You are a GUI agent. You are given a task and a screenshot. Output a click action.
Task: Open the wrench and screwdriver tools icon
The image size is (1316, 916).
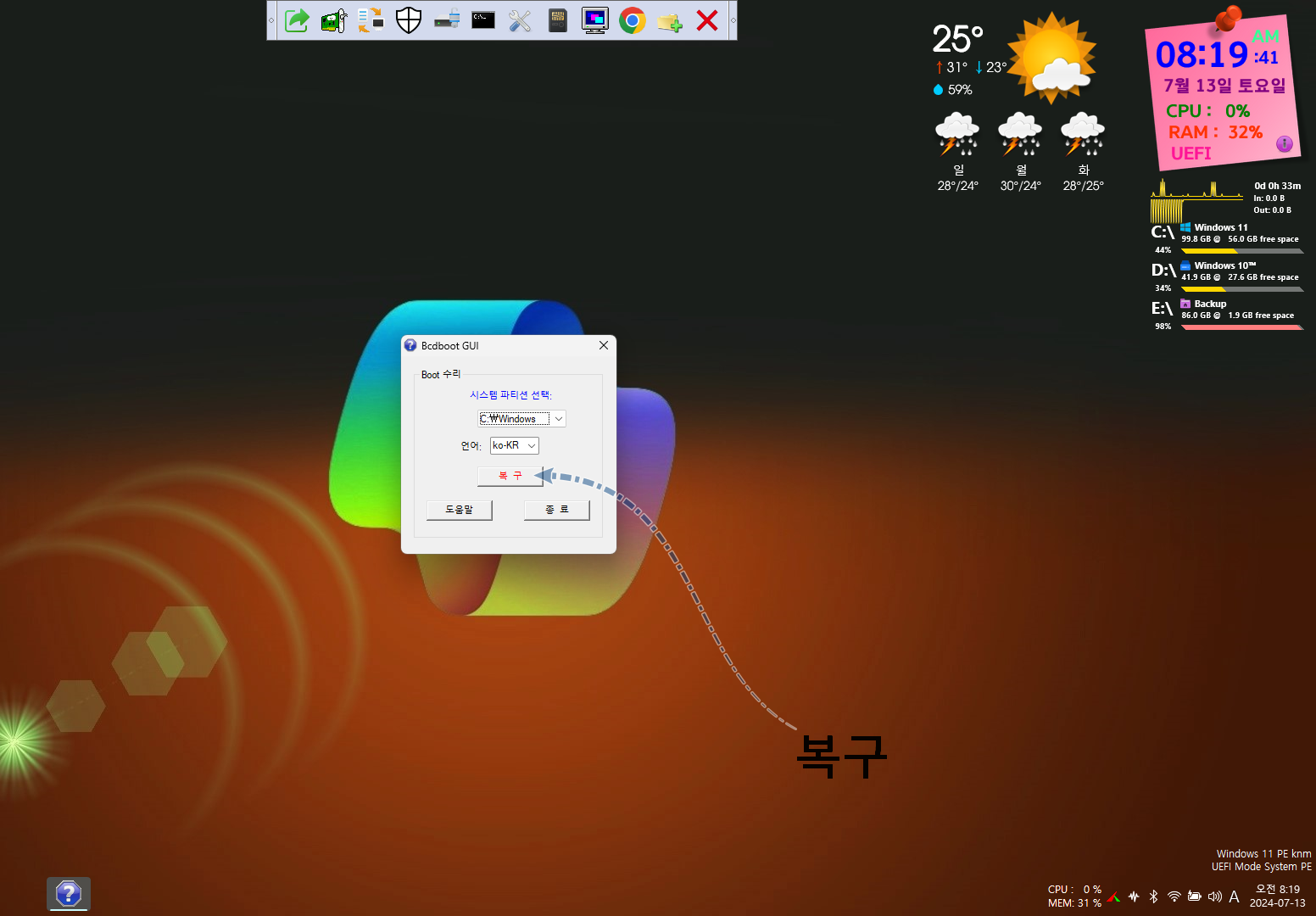[520, 20]
